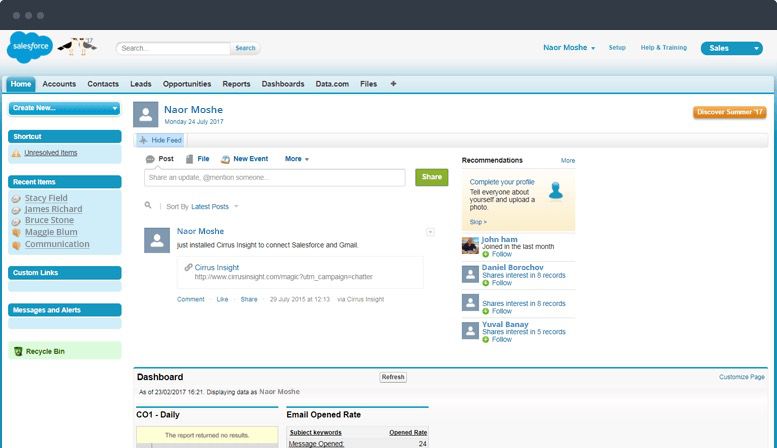Click the Subject keywords column header
The image size is (777, 448).
[315, 433]
